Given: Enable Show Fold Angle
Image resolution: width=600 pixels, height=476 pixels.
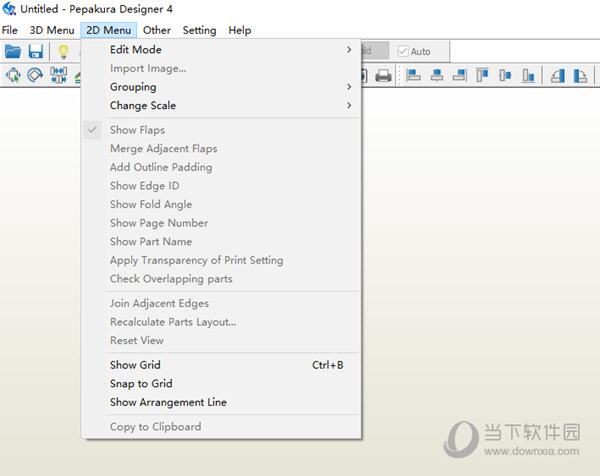Looking at the screenshot, I should (221, 204).
